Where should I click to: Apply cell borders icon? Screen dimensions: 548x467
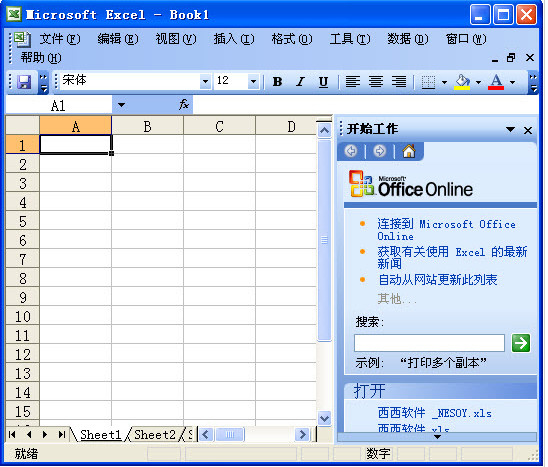pyautogui.click(x=428, y=82)
